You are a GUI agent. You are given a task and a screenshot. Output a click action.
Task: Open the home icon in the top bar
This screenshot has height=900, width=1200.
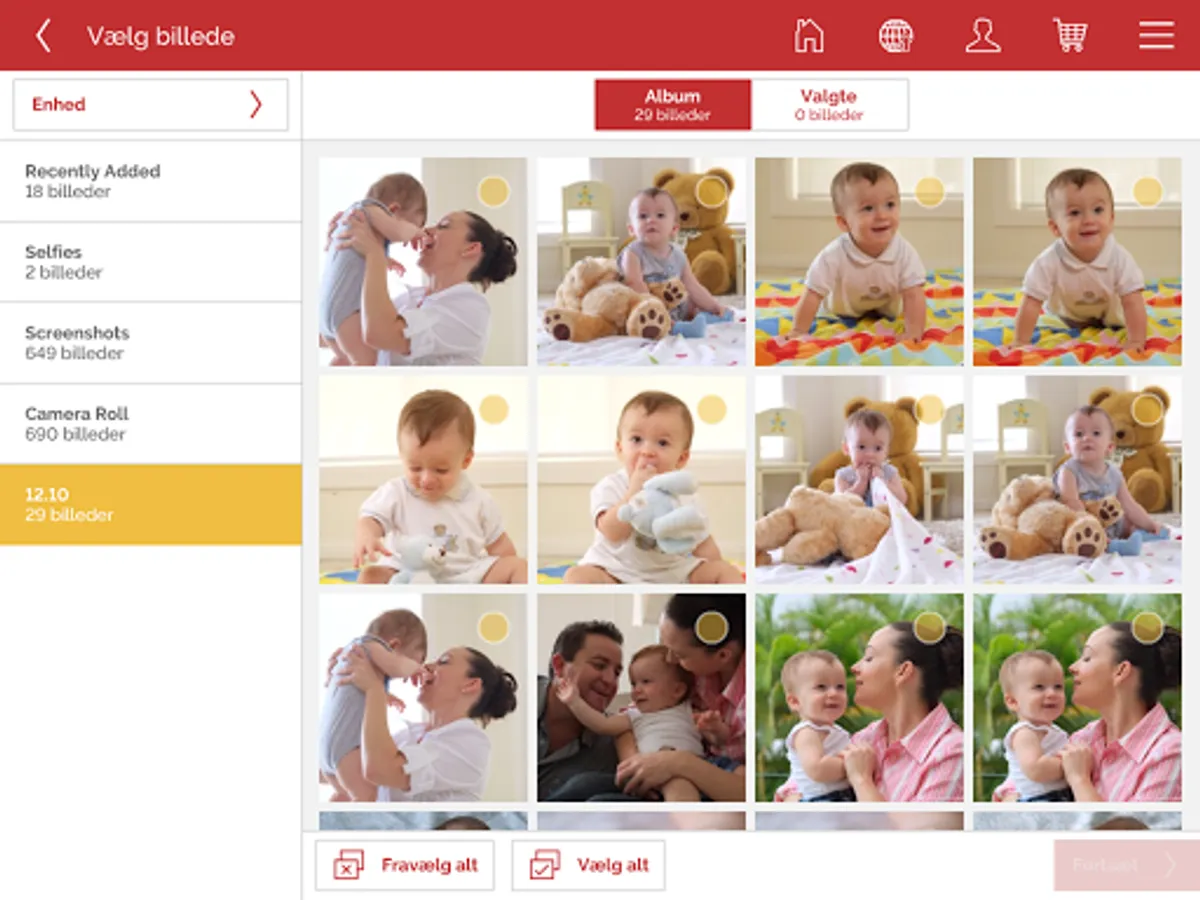808,35
